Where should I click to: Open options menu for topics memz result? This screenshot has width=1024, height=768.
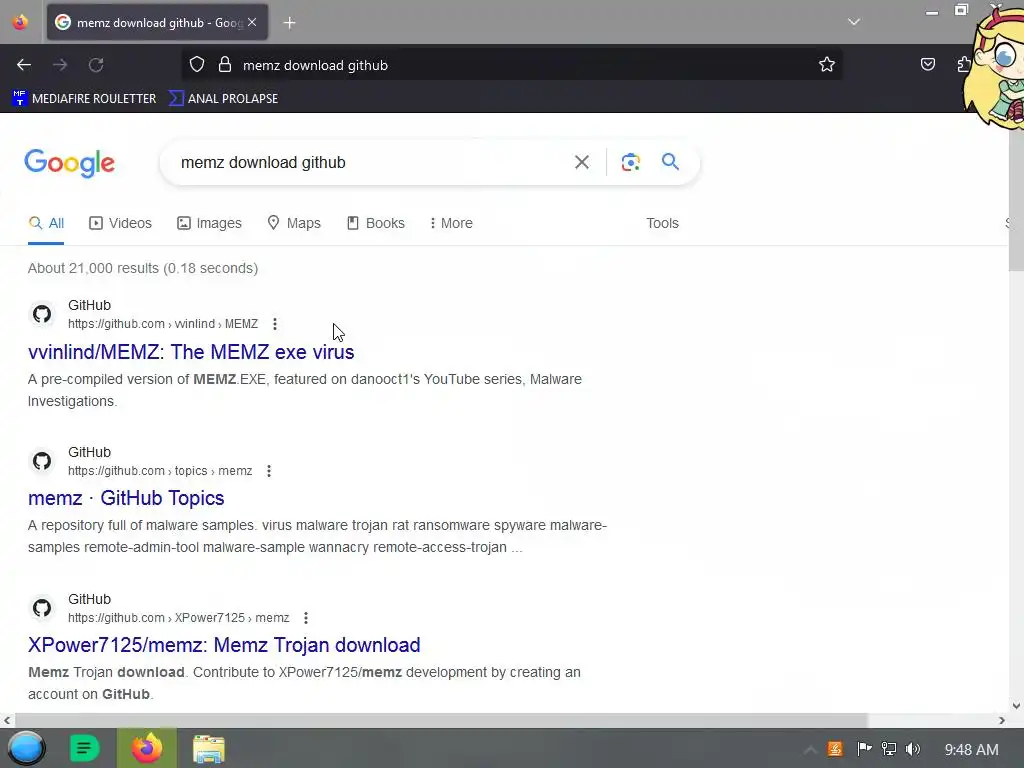269,471
